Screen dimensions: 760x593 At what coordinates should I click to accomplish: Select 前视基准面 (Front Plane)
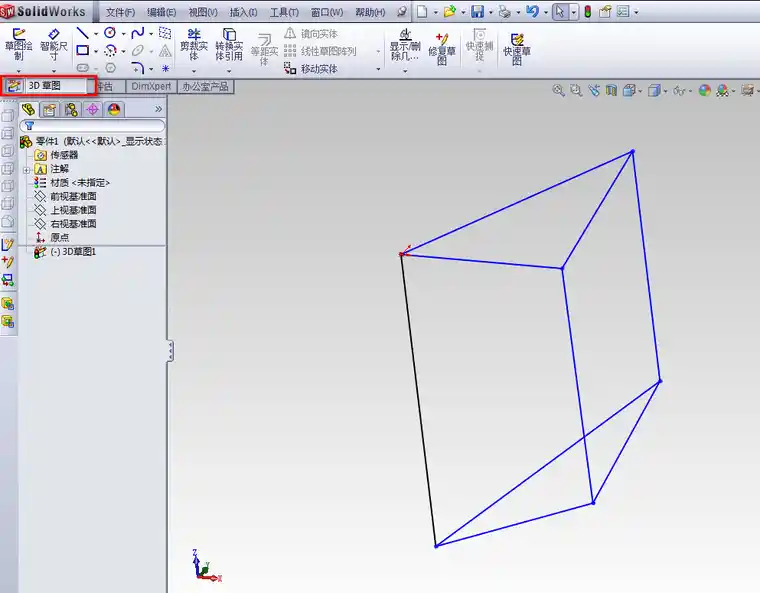point(65,196)
